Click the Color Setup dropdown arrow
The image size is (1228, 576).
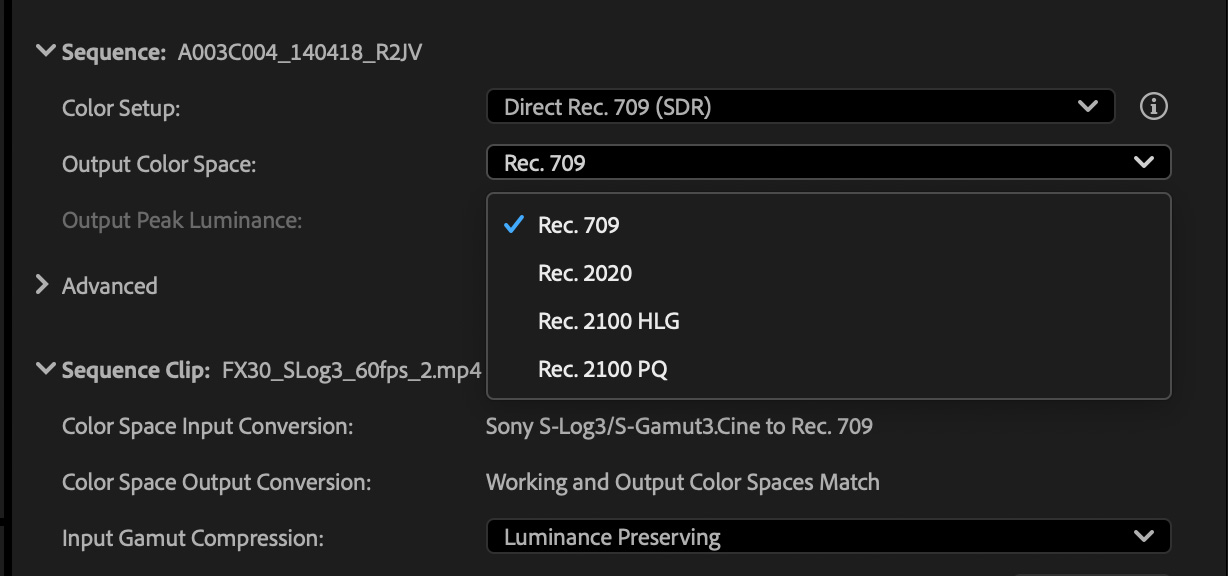pos(1088,106)
